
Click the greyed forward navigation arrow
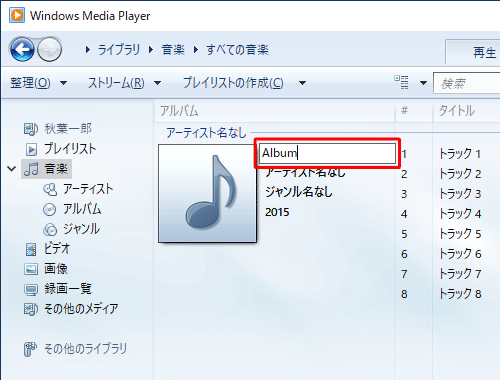(x=49, y=50)
